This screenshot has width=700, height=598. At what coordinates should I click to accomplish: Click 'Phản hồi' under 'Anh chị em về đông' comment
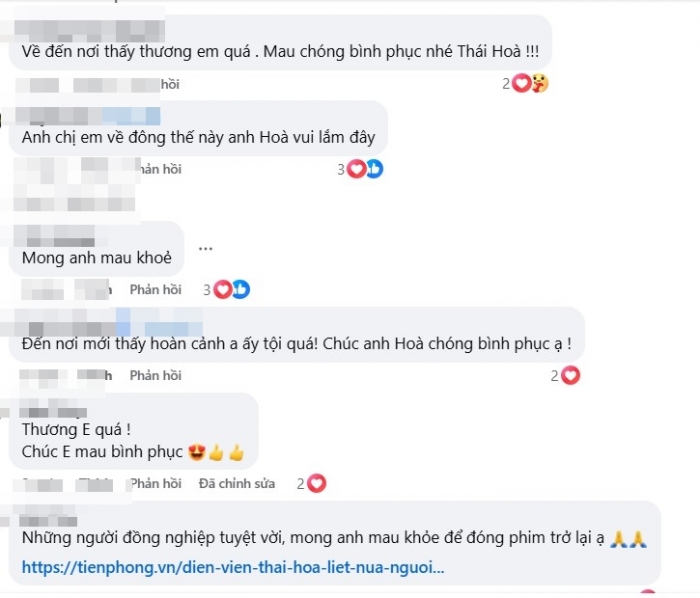pos(160,169)
